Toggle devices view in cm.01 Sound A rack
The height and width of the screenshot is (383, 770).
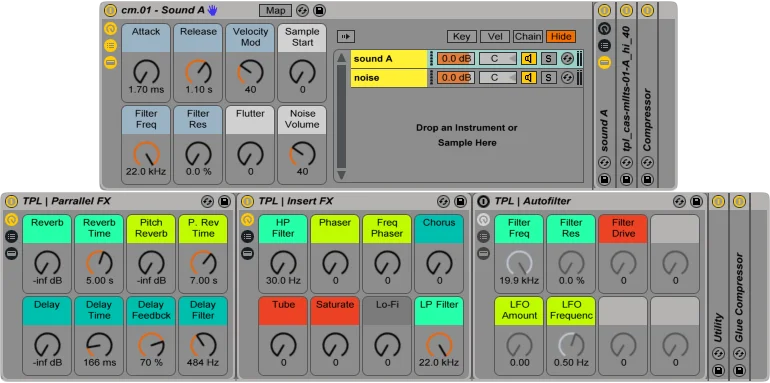(110, 62)
